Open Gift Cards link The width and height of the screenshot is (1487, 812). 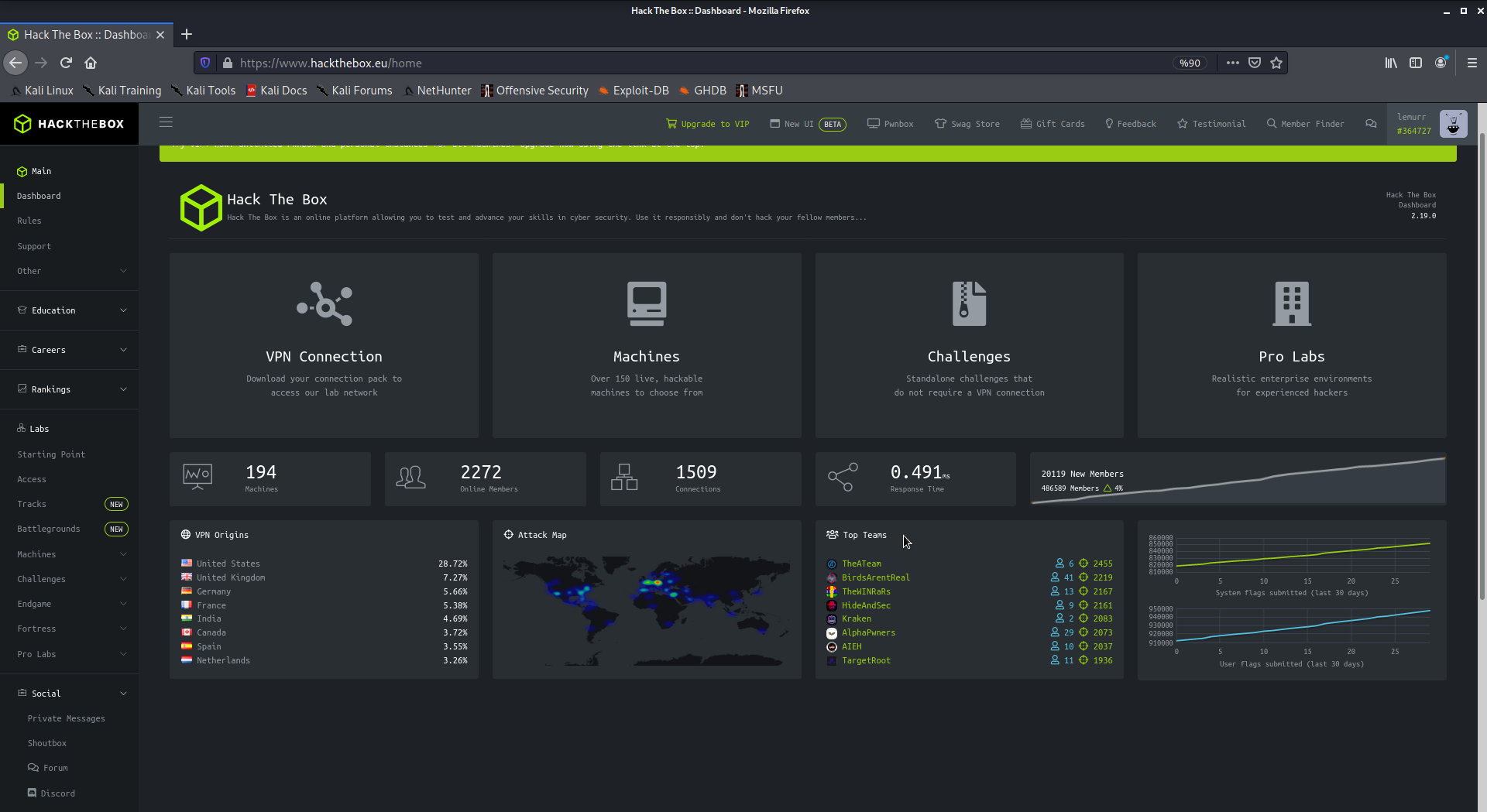coord(1053,124)
